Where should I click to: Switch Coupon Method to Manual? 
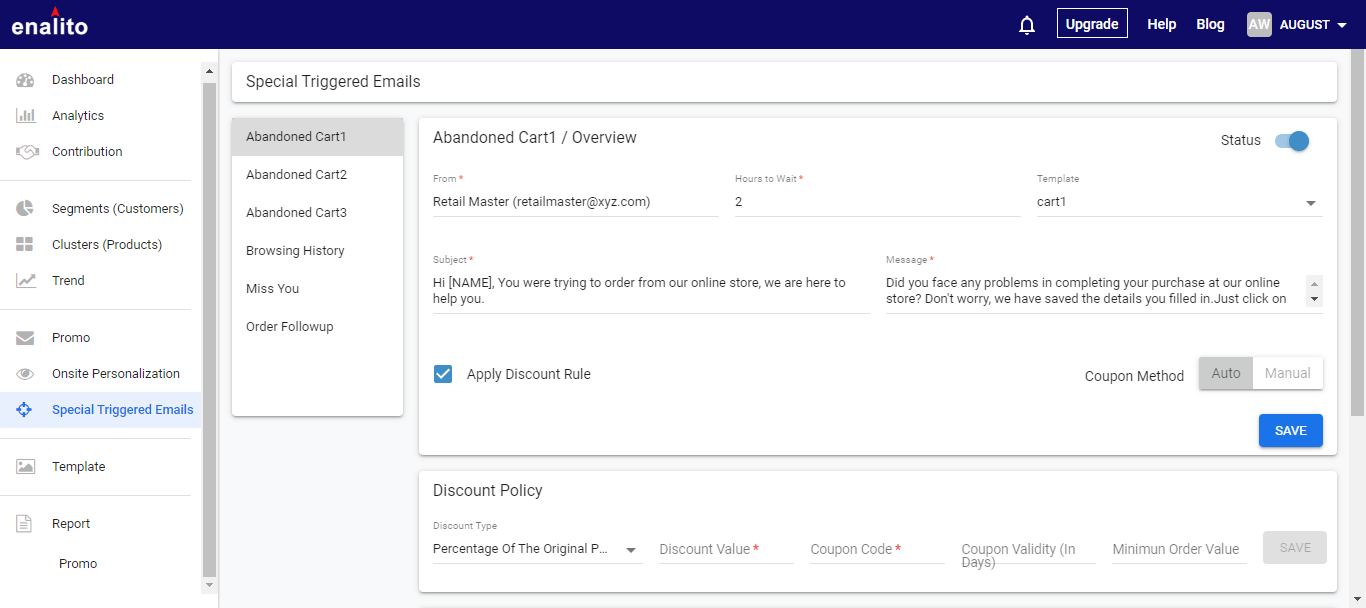click(x=1287, y=373)
